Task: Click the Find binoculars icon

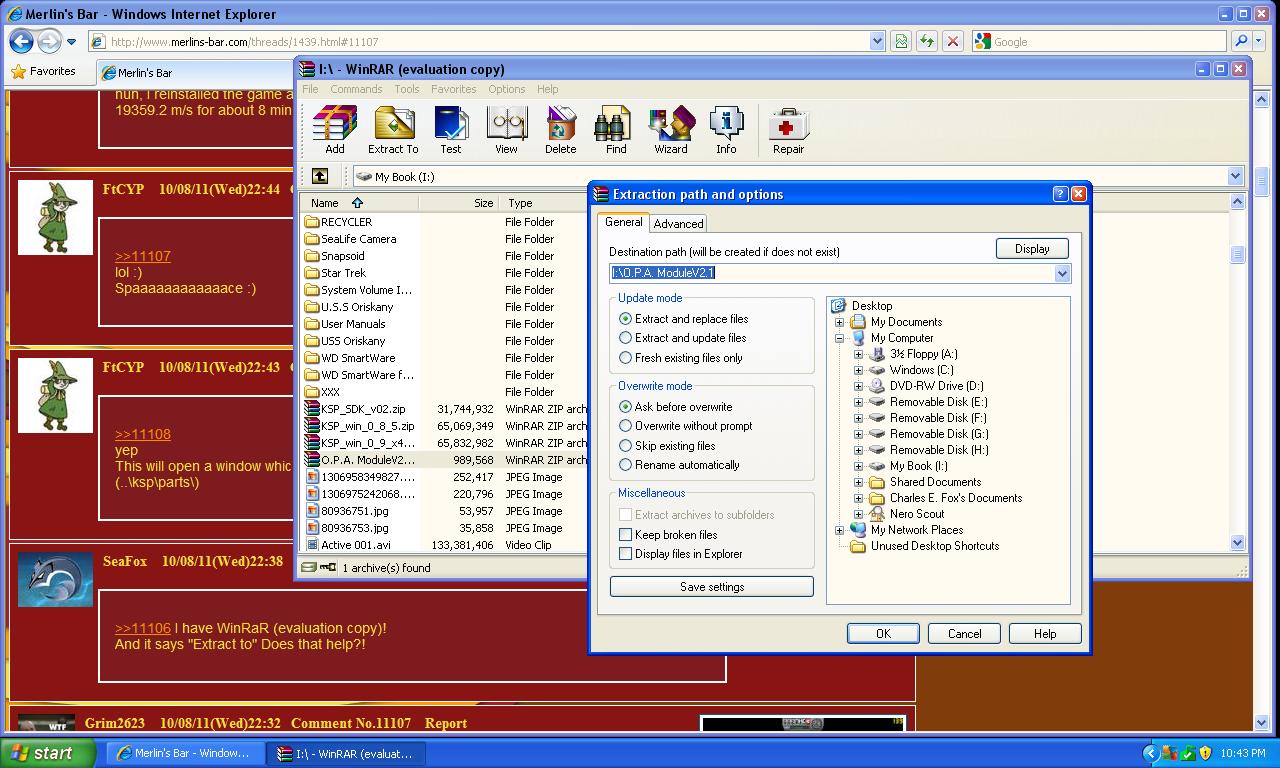Action: [x=616, y=131]
